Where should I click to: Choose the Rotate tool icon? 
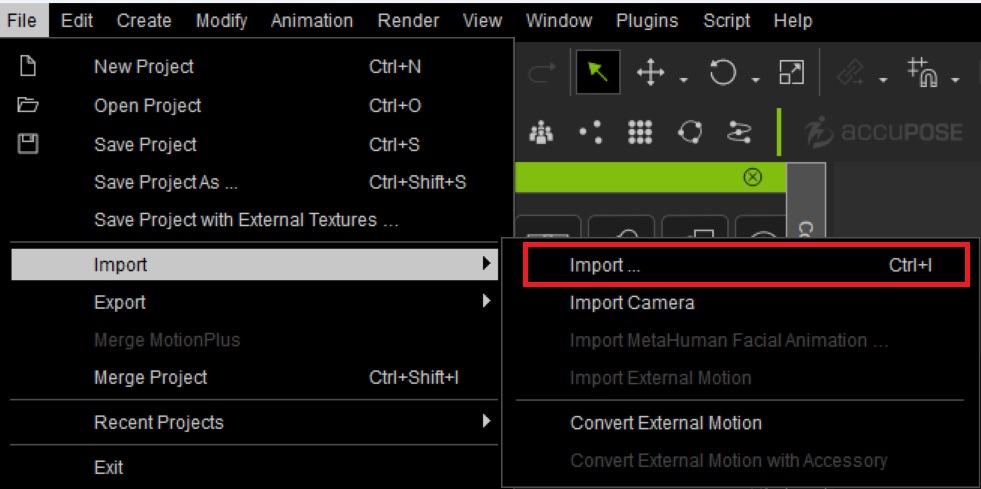pos(723,73)
